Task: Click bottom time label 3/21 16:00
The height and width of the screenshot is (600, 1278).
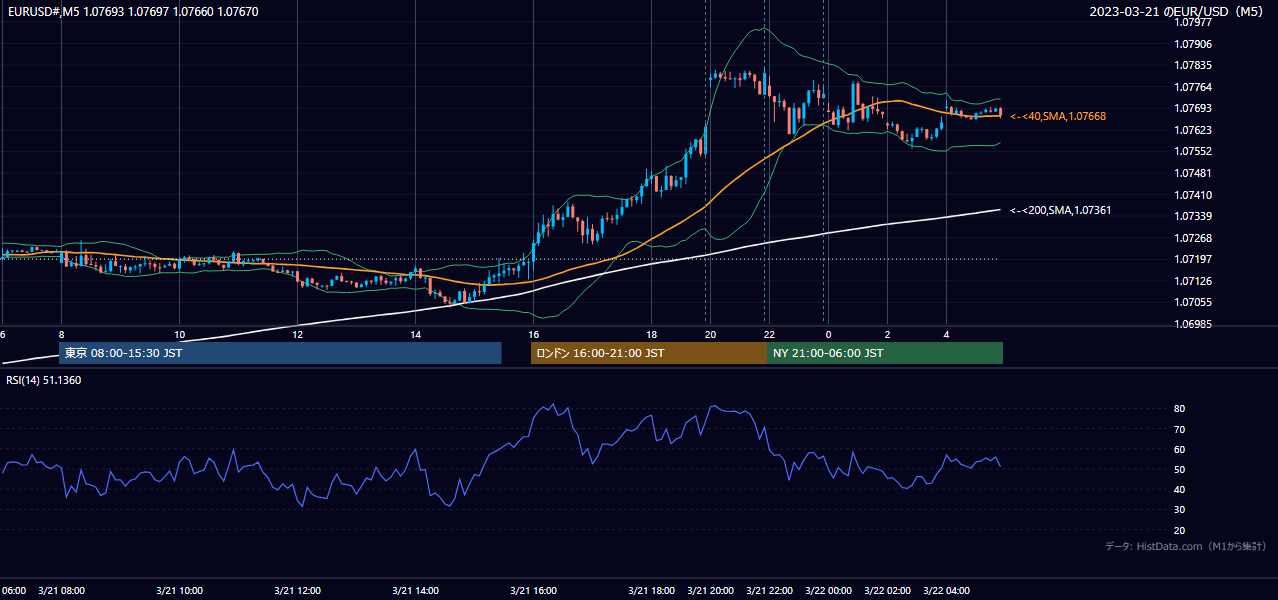Action: click(533, 590)
